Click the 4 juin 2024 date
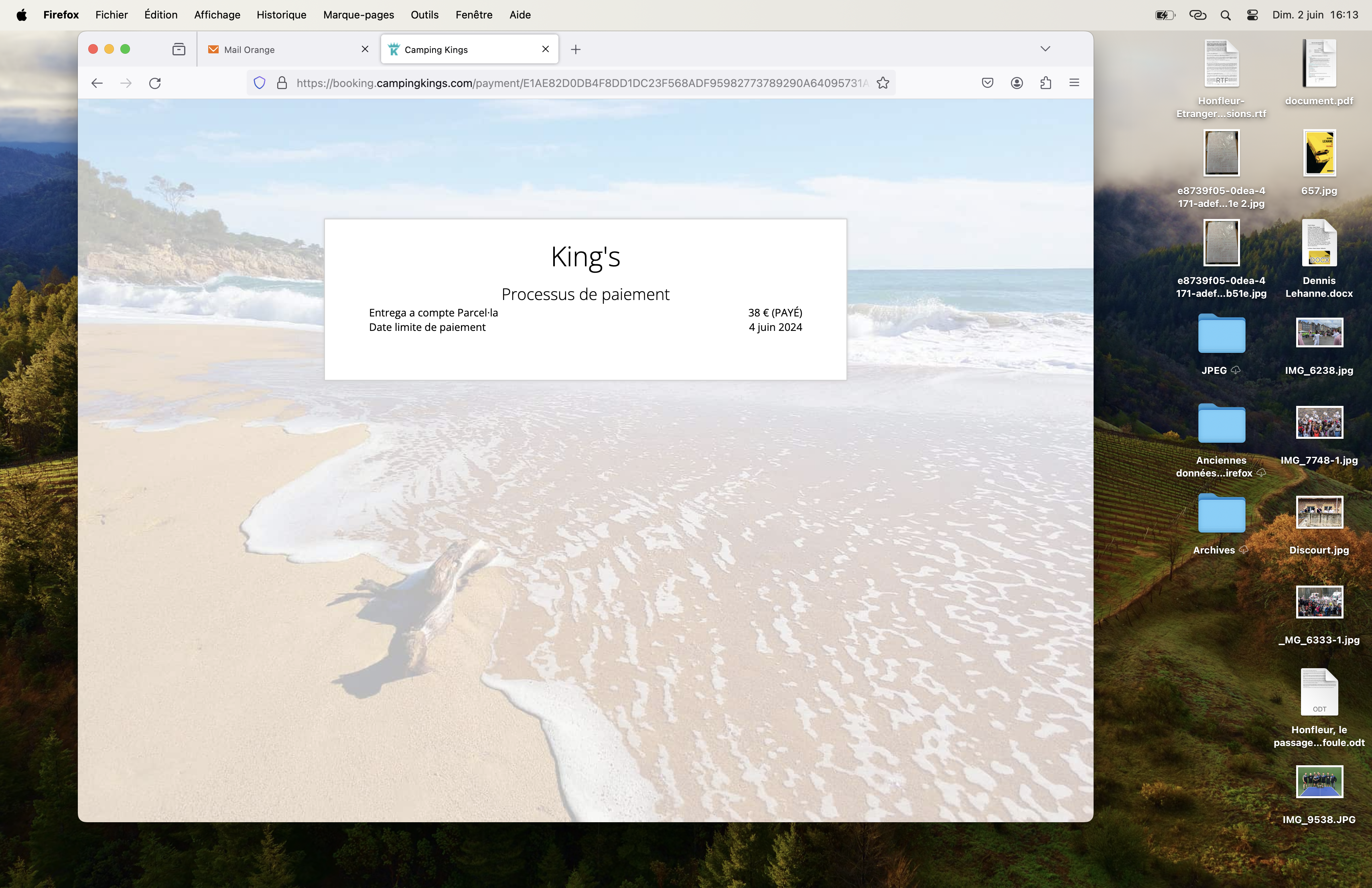The height and width of the screenshot is (888, 1372). (775, 327)
